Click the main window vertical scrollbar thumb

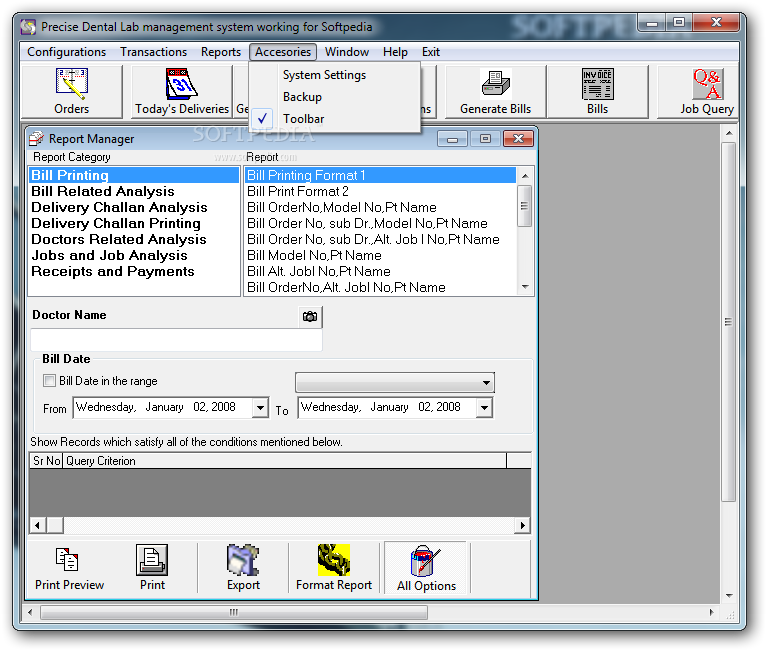click(x=729, y=322)
